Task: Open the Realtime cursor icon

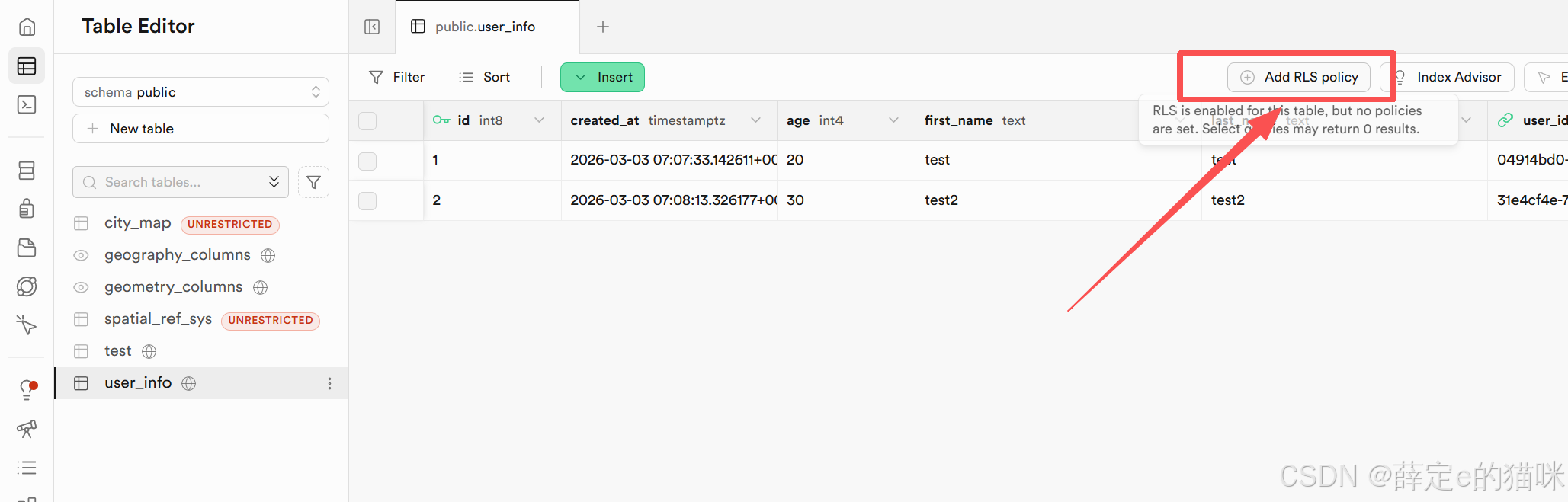Action: coord(27,325)
